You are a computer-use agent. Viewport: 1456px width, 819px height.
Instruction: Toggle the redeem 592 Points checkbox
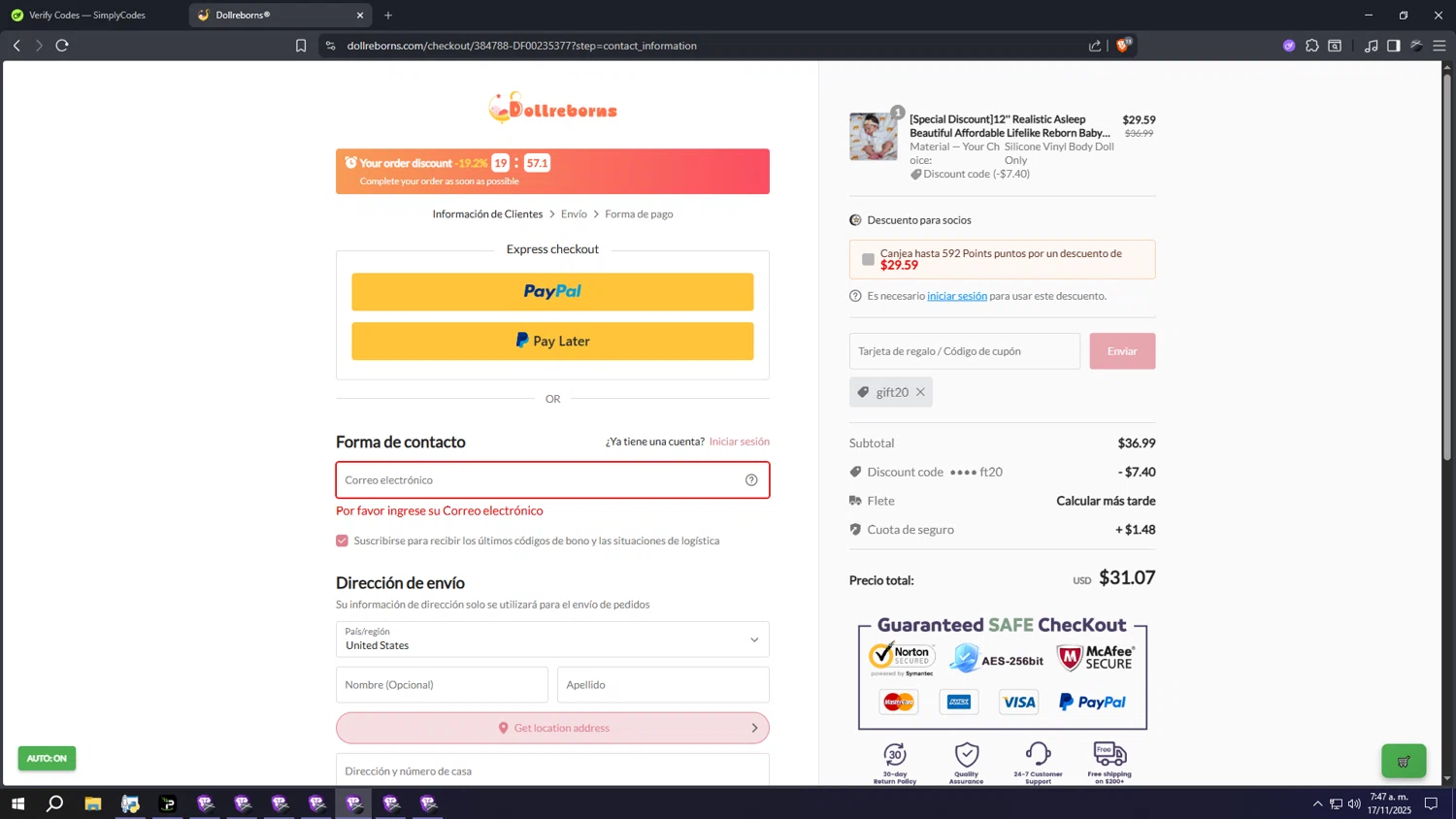868,259
